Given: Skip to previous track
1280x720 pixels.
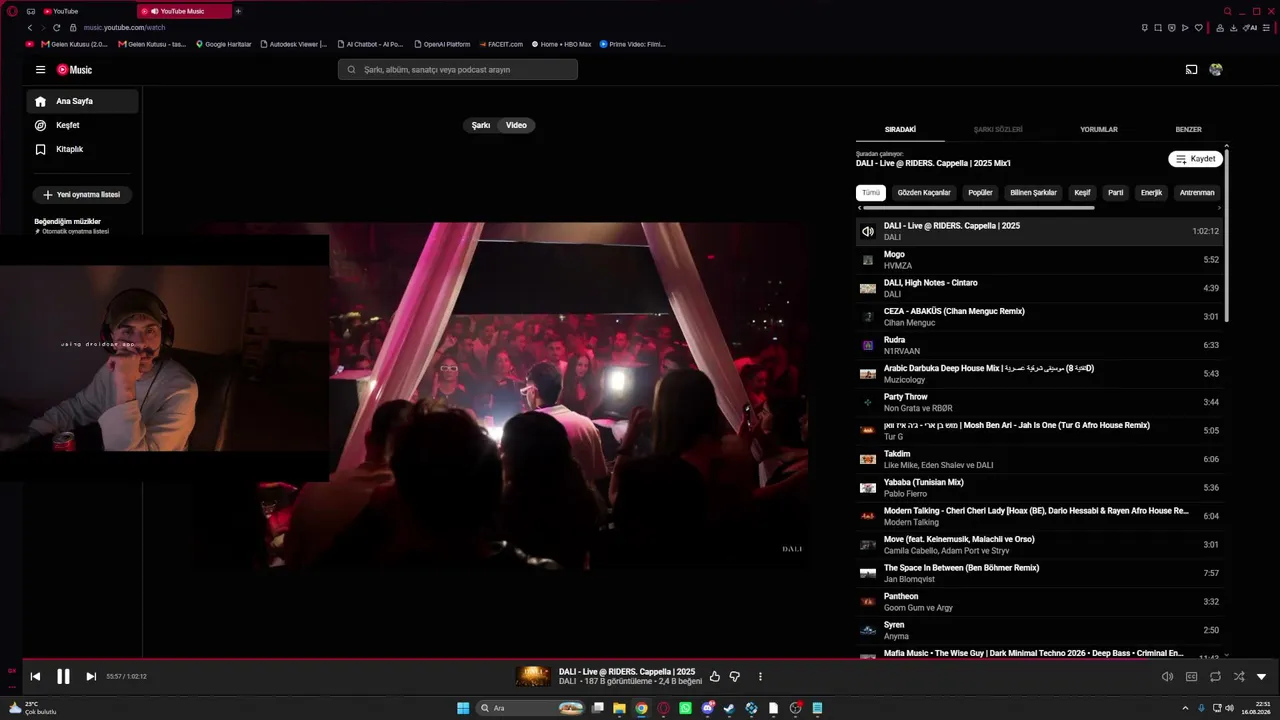Looking at the screenshot, I should pos(35,677).
